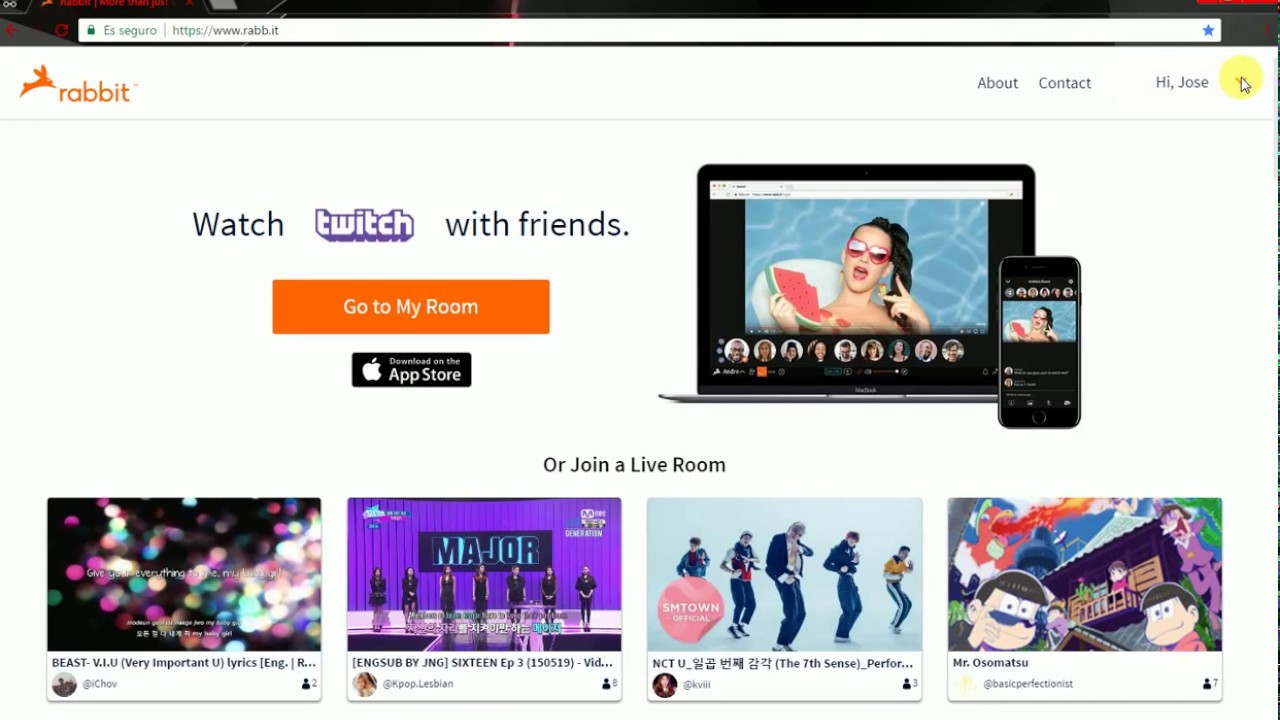Click the viewer count icon on Mr. Osomatsu room

click(1207, 684)
